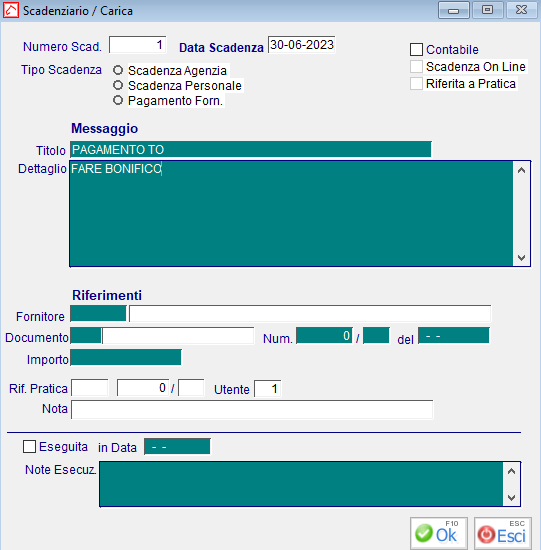The width and height of the screenshot is (541, 550).
Task: Click the Note Esecuz. scroll up arrow
Action: (x=512, y=471)
